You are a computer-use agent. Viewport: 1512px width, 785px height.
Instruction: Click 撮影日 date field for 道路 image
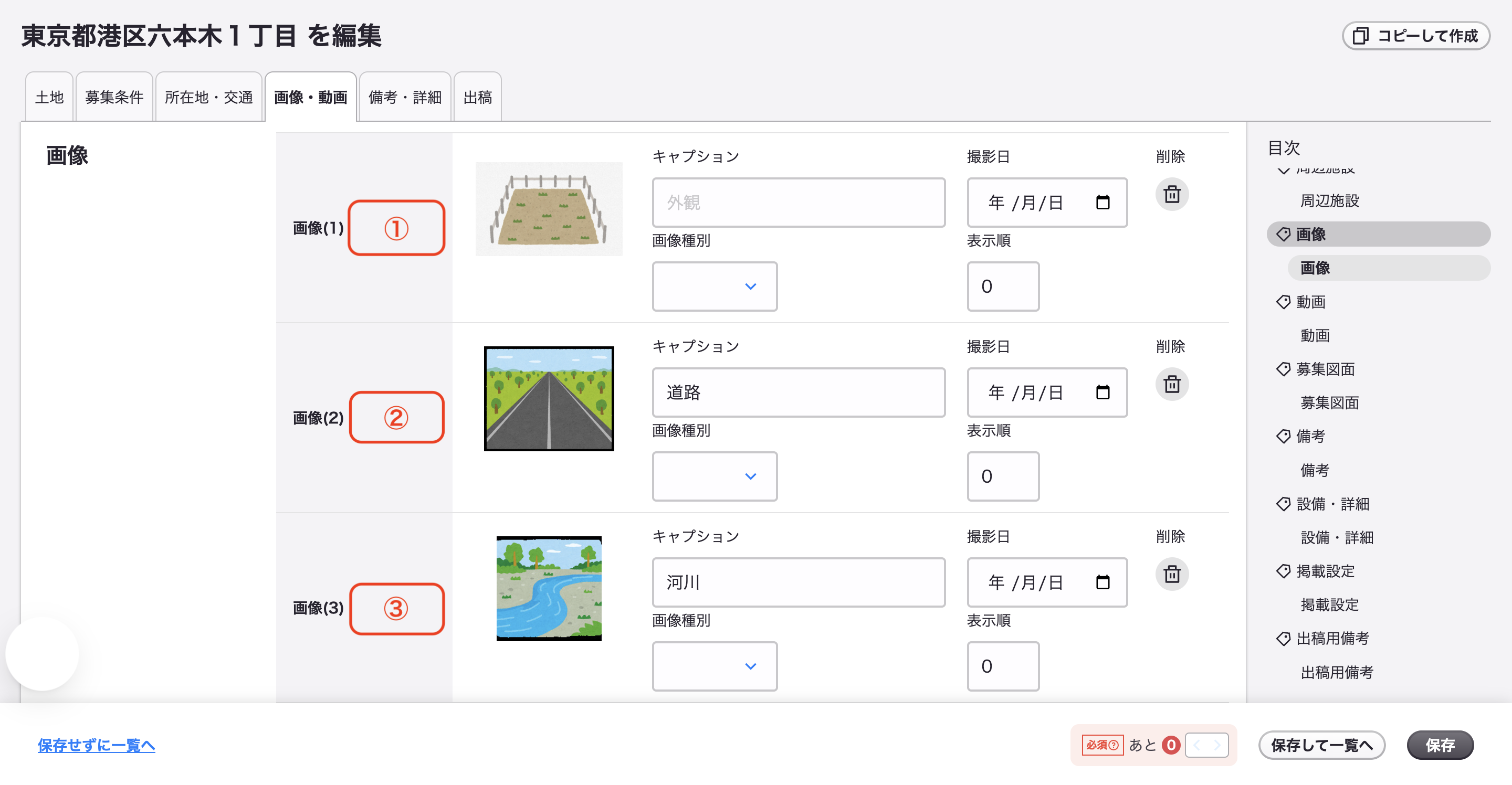click(x=1047, y=392)
